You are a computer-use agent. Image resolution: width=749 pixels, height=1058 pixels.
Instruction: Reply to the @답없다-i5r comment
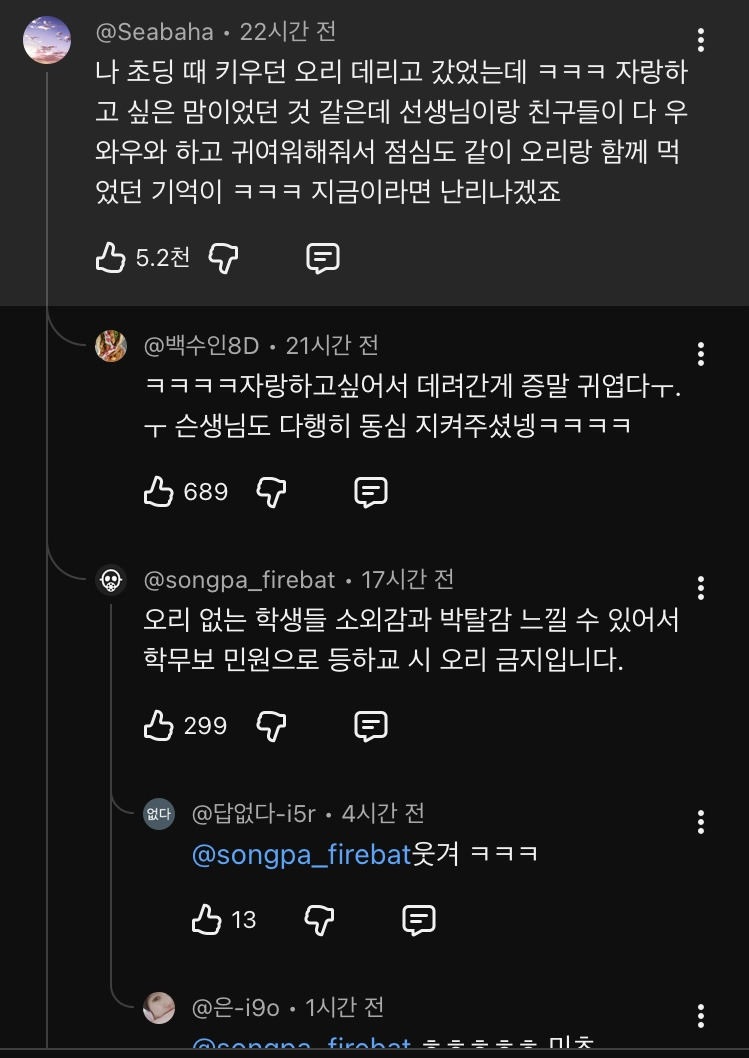point(419,920)
